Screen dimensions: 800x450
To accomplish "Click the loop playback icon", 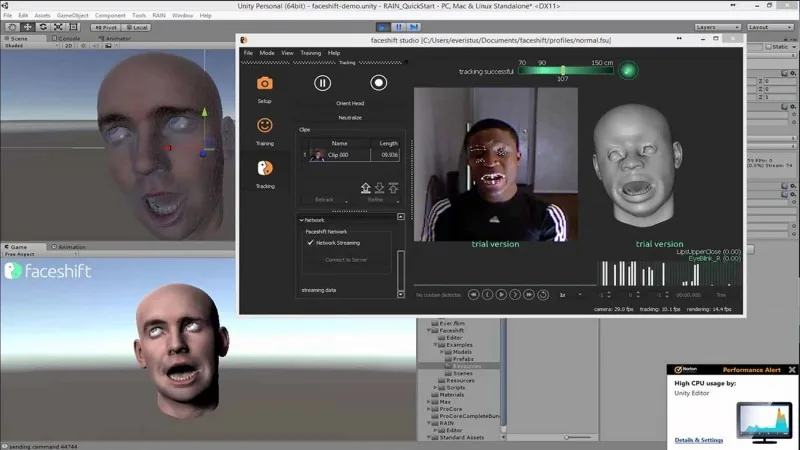I will click(x=543, y=294).
